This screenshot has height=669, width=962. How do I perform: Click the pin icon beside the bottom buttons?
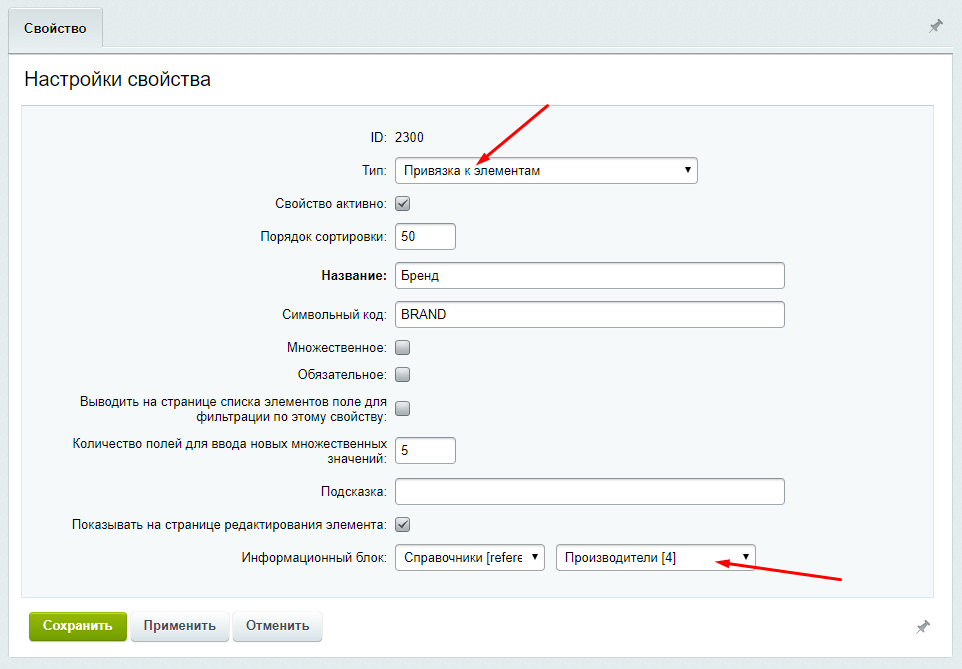coord(923,627)
